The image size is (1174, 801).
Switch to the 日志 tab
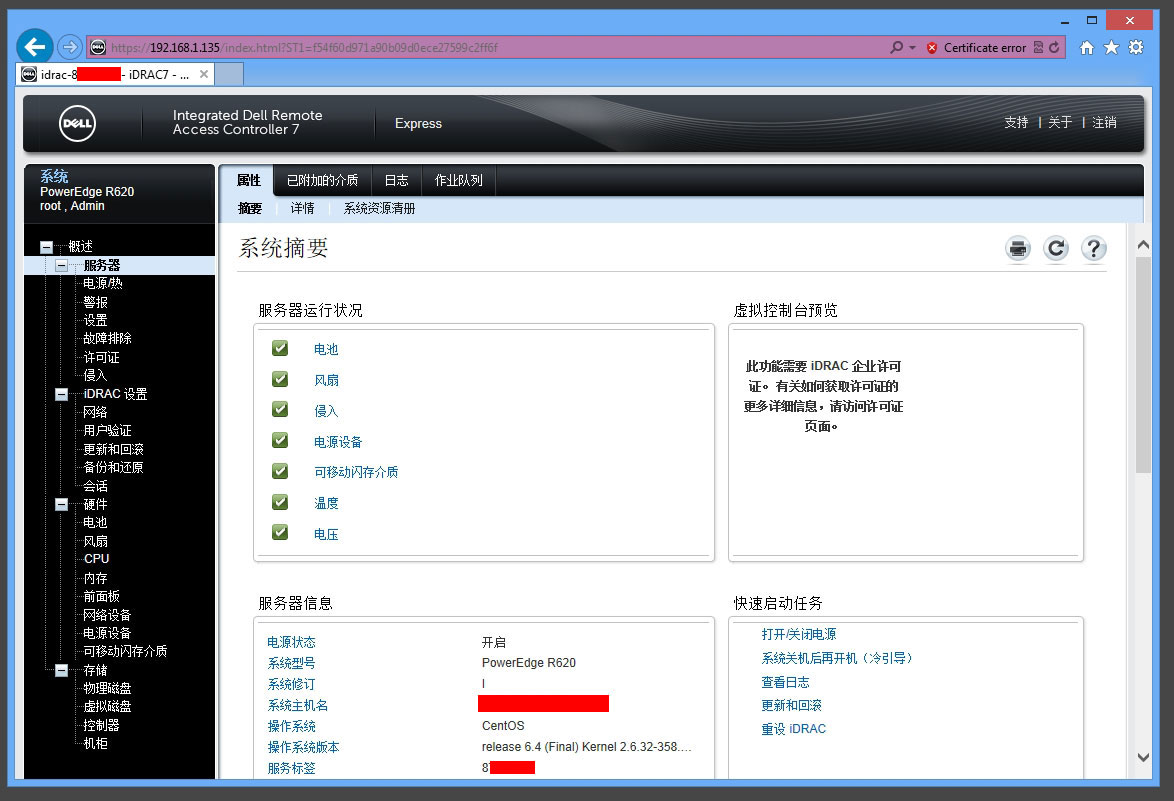tap(397, 180)
